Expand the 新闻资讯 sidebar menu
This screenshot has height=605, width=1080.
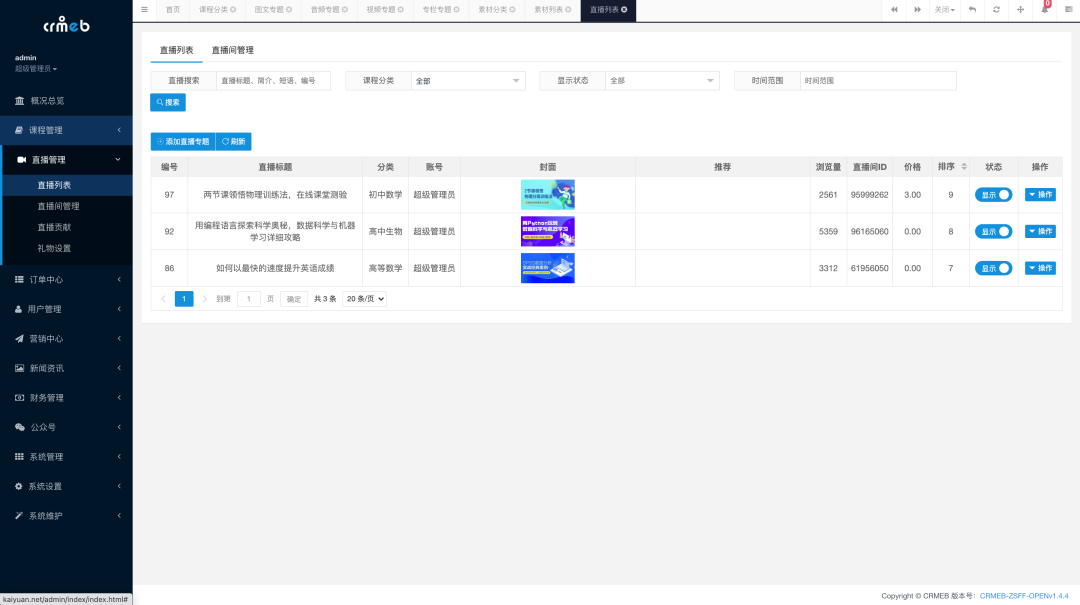66,369
